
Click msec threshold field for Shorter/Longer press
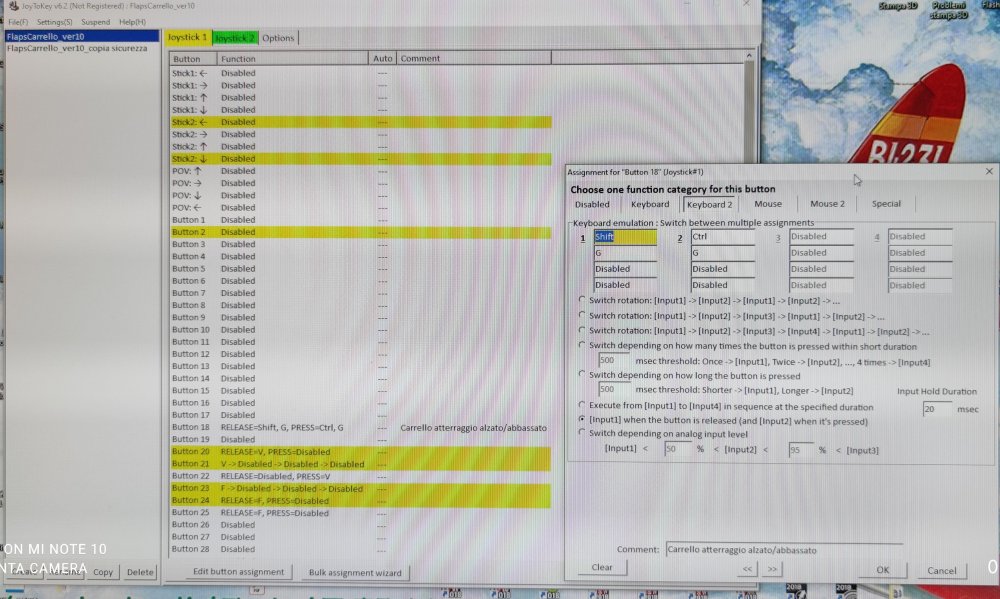[612, 389]
